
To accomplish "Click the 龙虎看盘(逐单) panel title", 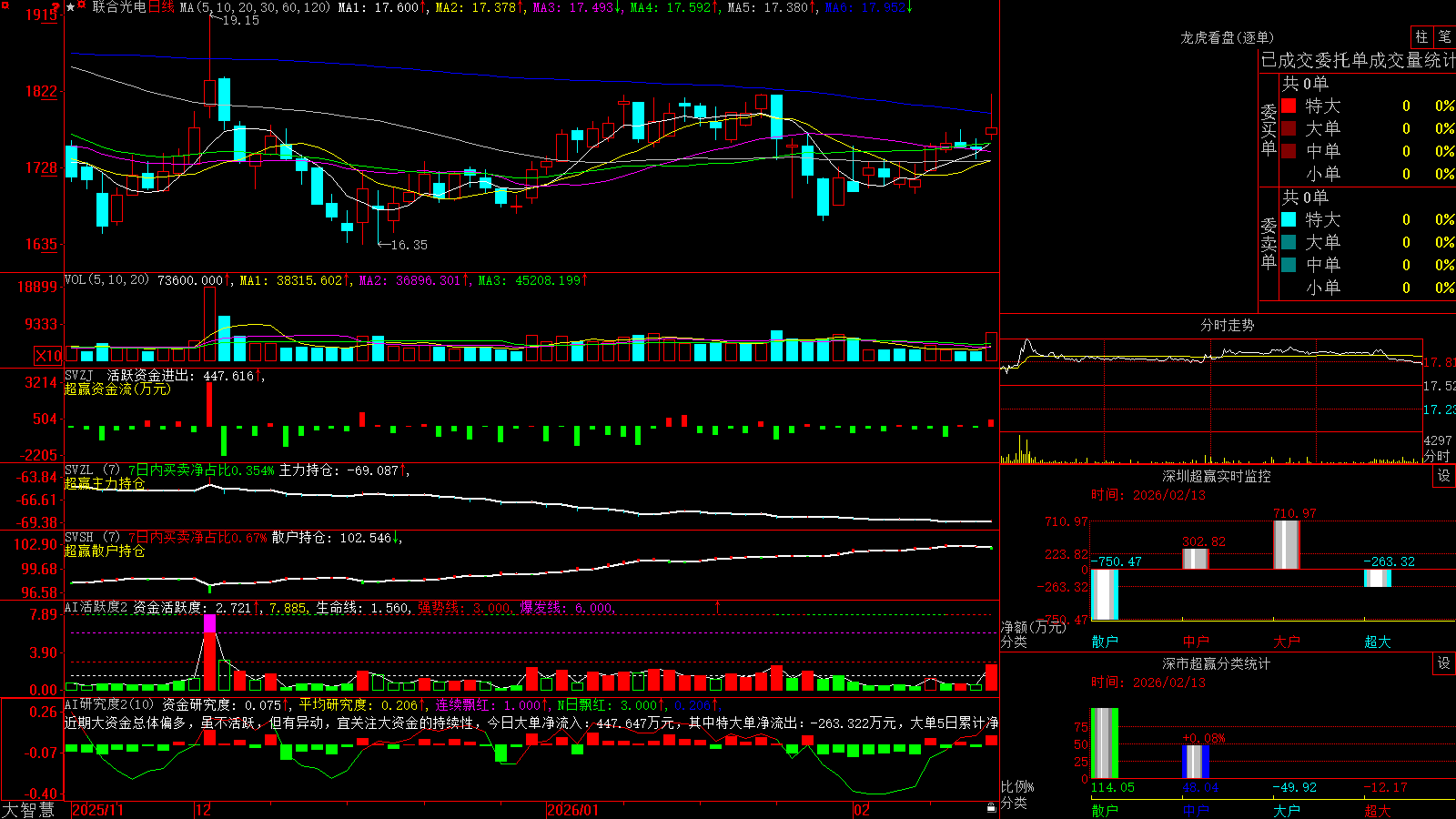I will pyautogui.click(x=1227, y=37).
